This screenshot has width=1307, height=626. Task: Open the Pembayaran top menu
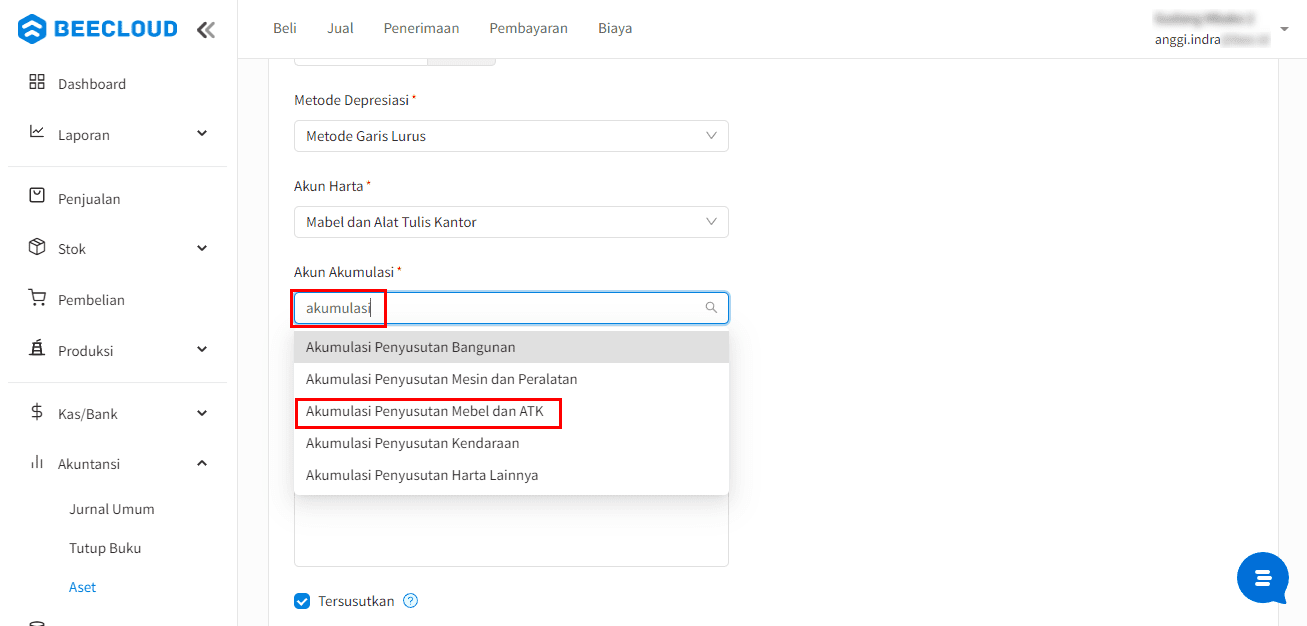(x=528, y=28)
